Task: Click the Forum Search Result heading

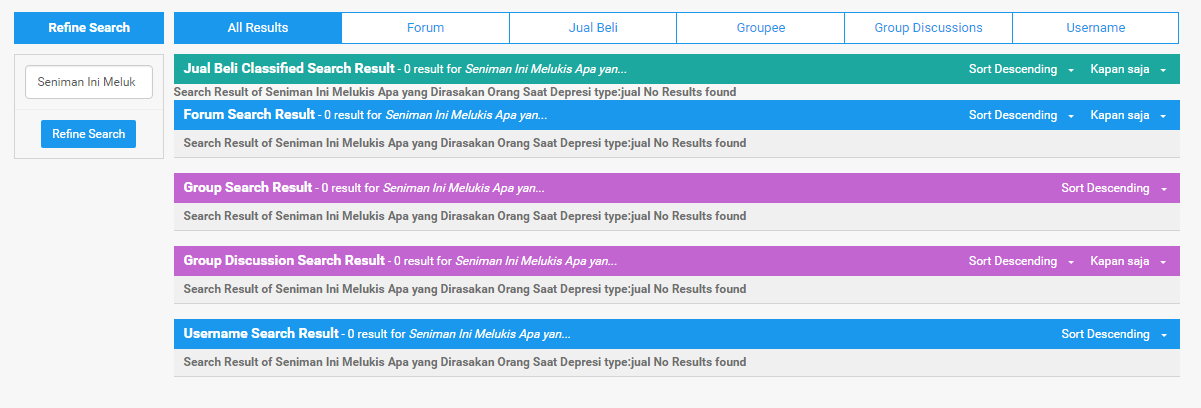Action: click(x=249, y=115)
